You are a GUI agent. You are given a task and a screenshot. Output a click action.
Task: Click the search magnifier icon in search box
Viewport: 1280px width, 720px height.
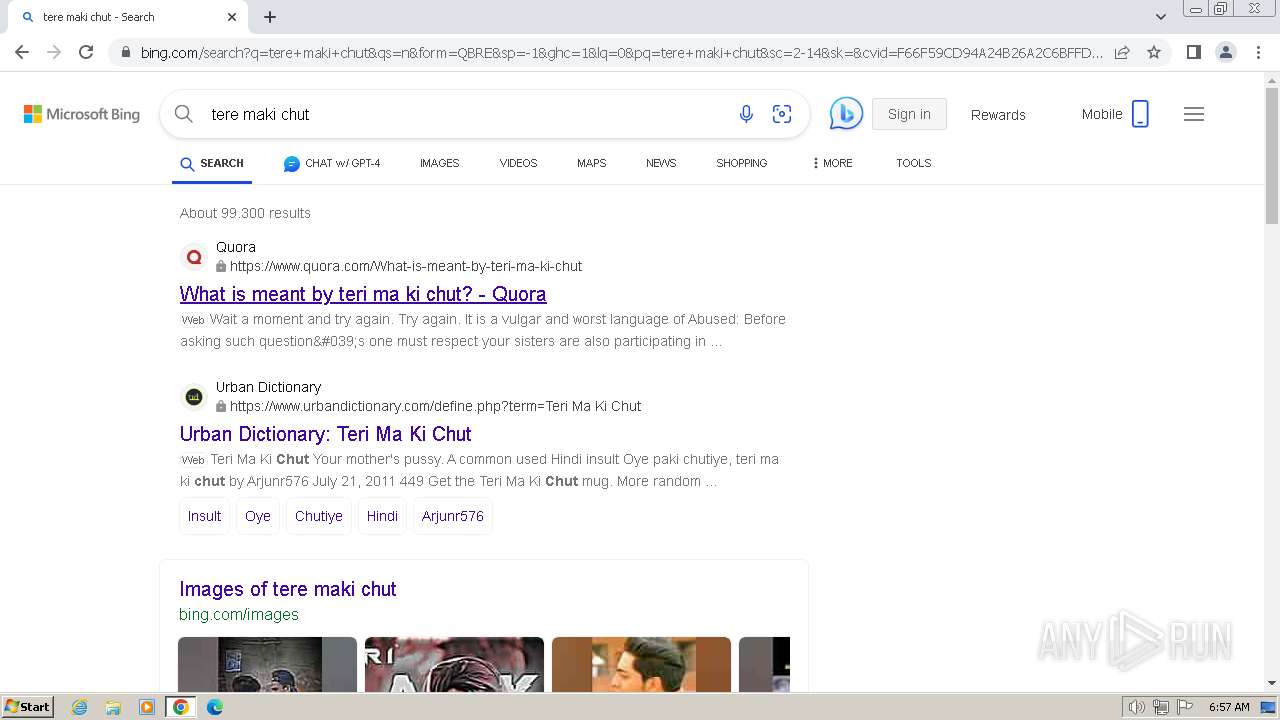point(184,114)
